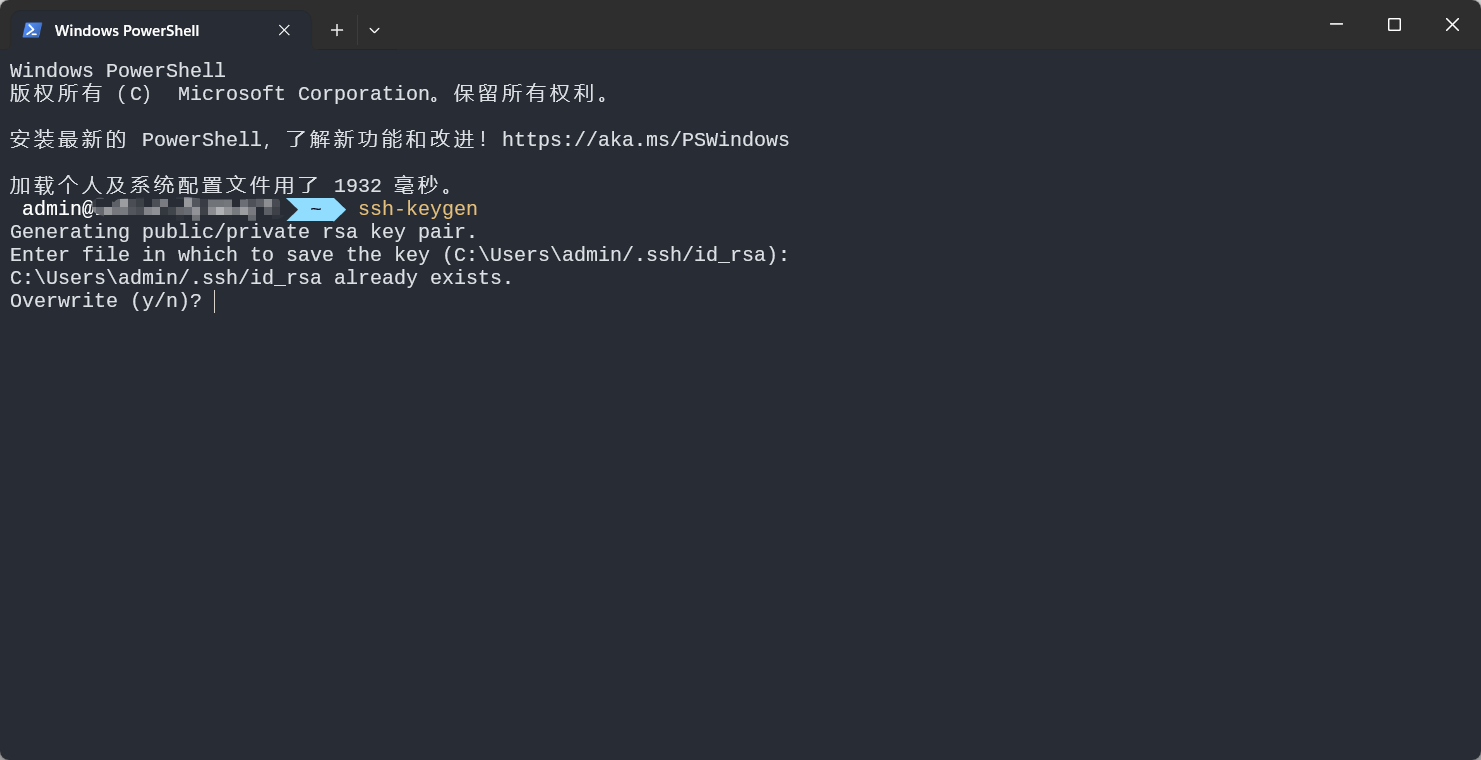Click the empty title bar area
Screen dimensions: 1481x760
click(800, 24)
